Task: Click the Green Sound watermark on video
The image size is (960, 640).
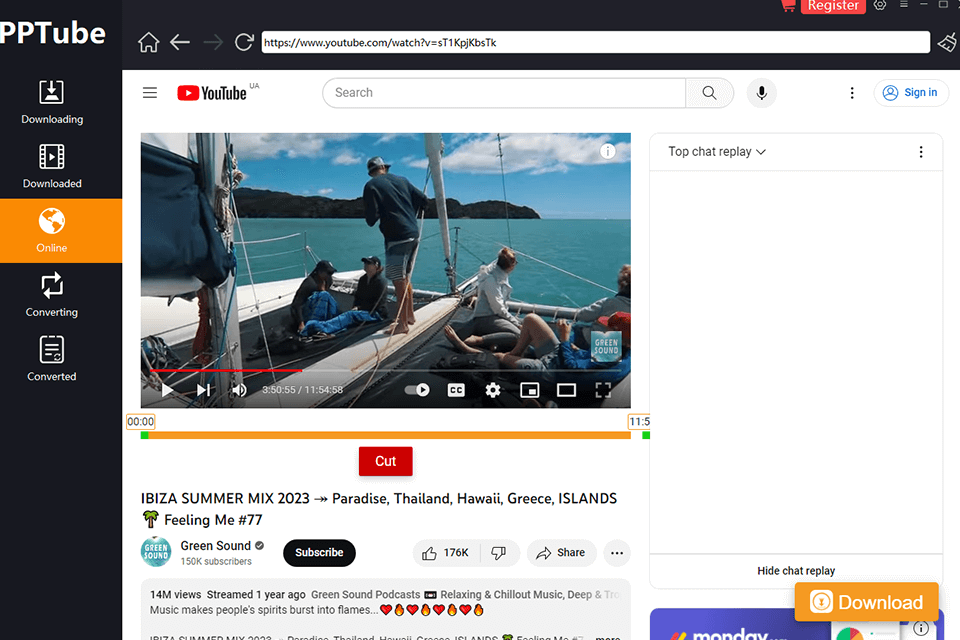Action: [606, 347]
